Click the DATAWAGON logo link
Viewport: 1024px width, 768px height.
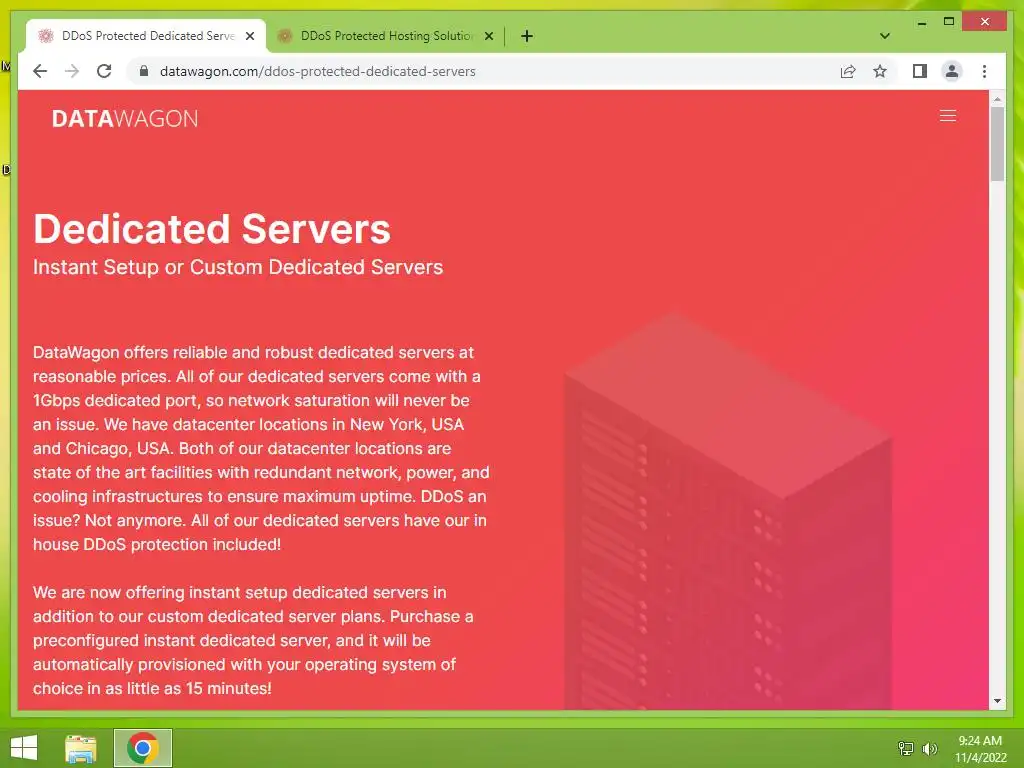[x=125, y=118]
